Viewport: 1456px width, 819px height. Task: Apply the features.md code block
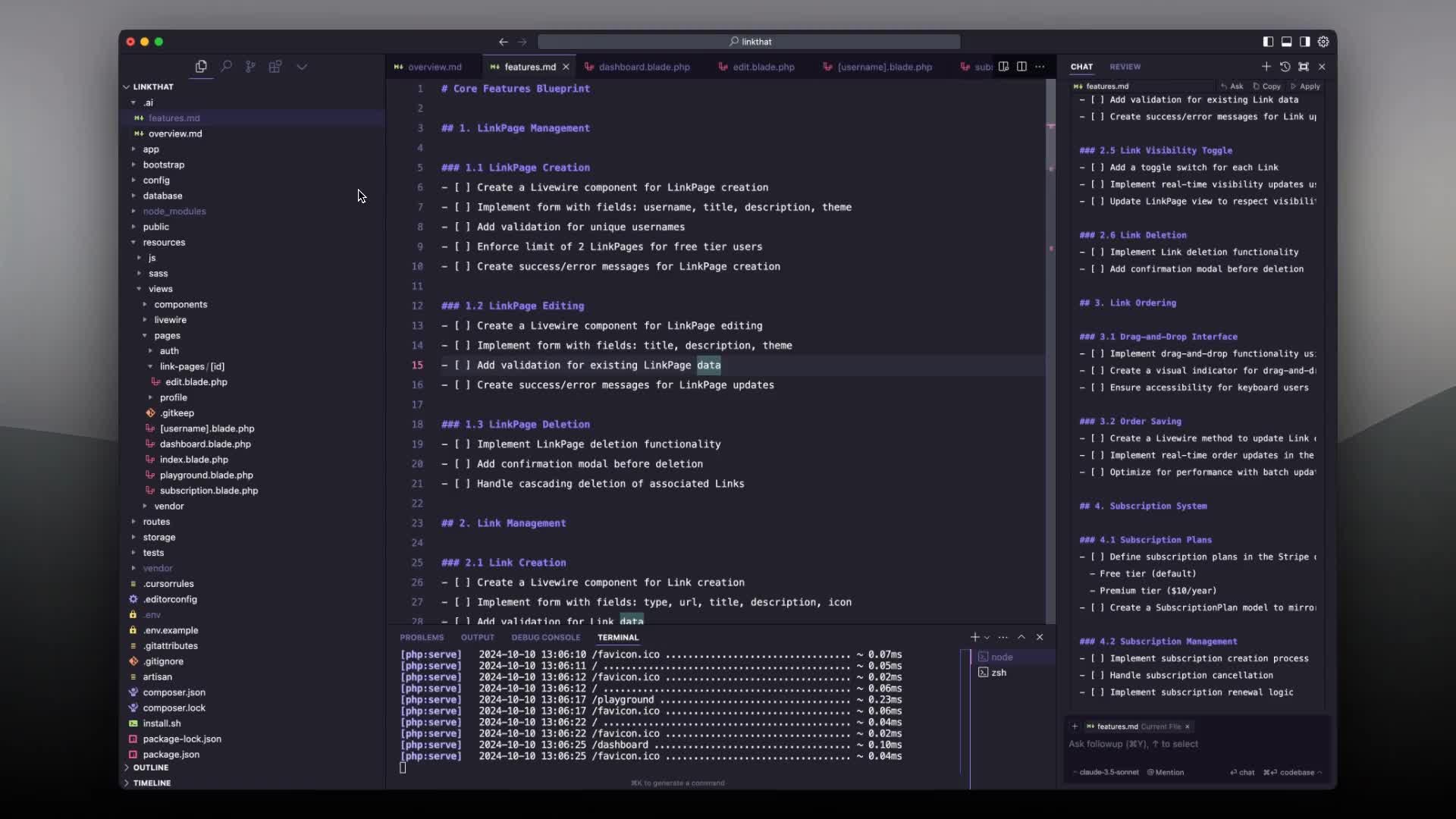click(x=1306, y=86)
